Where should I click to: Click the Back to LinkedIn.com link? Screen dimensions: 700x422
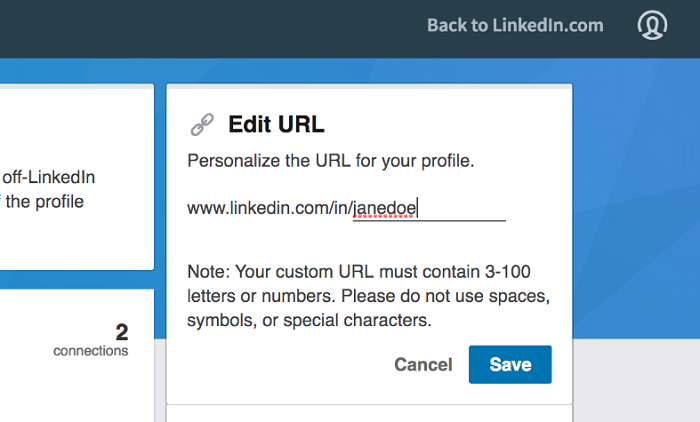(x=515, y=25)
